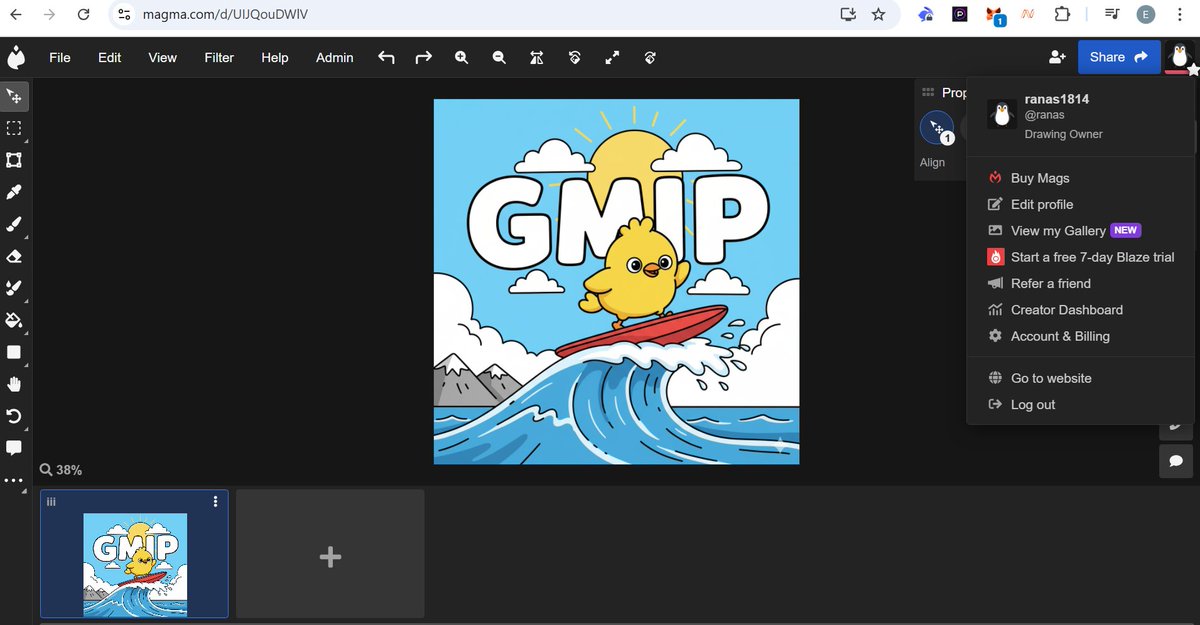Select the GMIP artboard thumbnail
The image size is (1200, 625).
[134, 553]
